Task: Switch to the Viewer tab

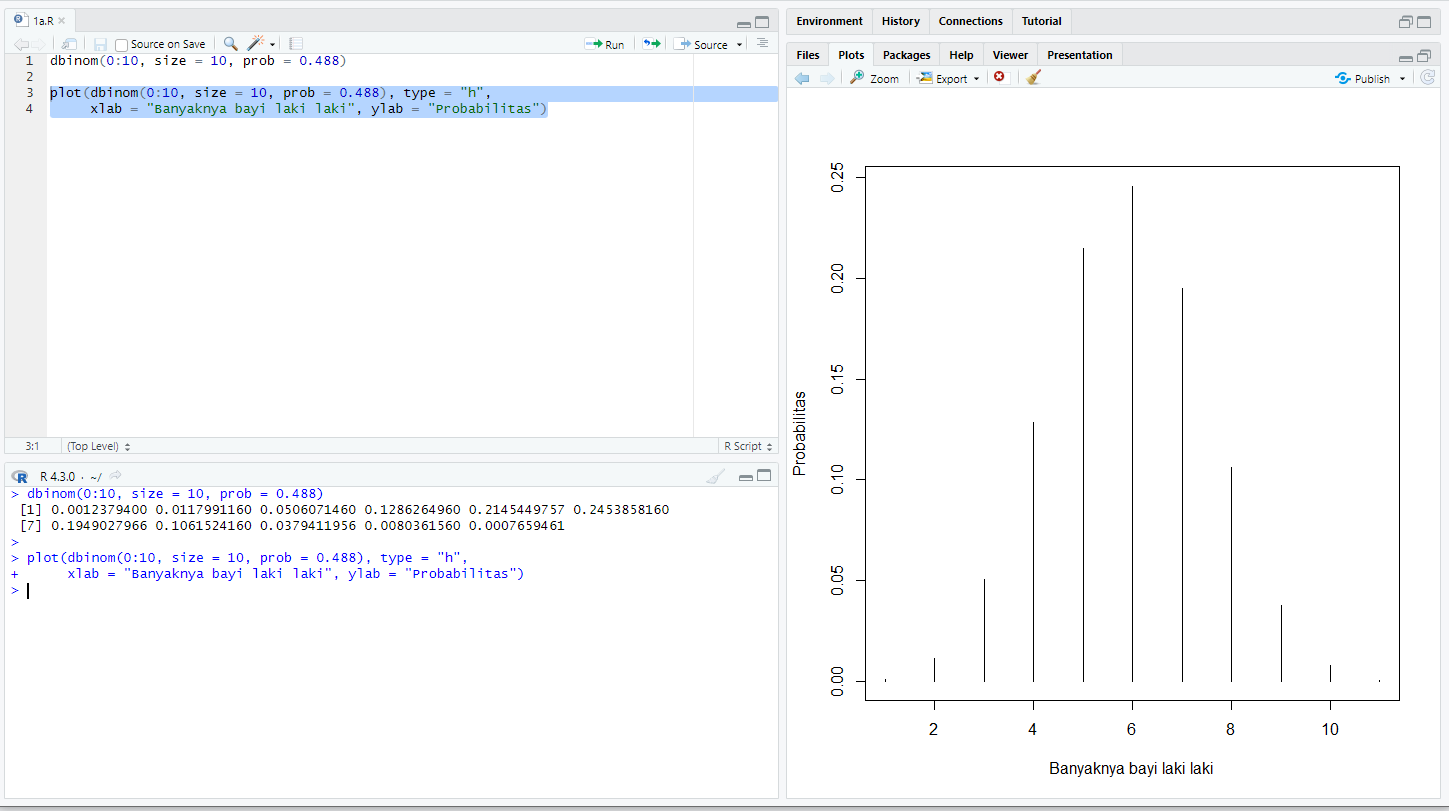Action: coord(1010,55)
